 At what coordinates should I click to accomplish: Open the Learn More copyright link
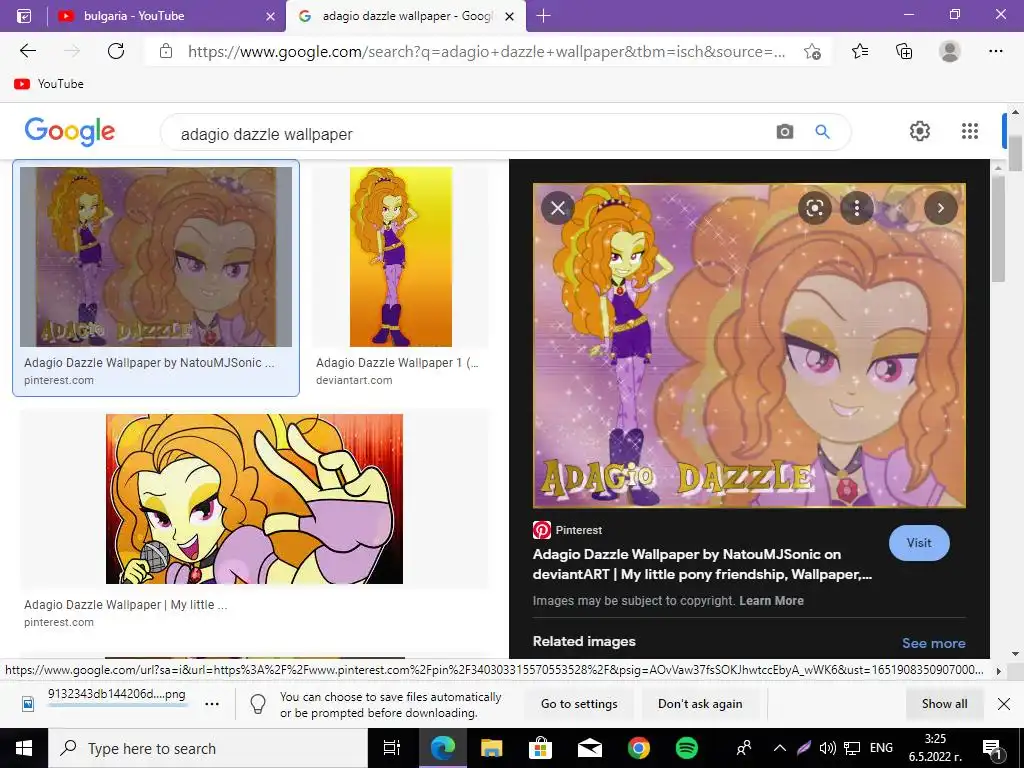click(x=771, y=601)
